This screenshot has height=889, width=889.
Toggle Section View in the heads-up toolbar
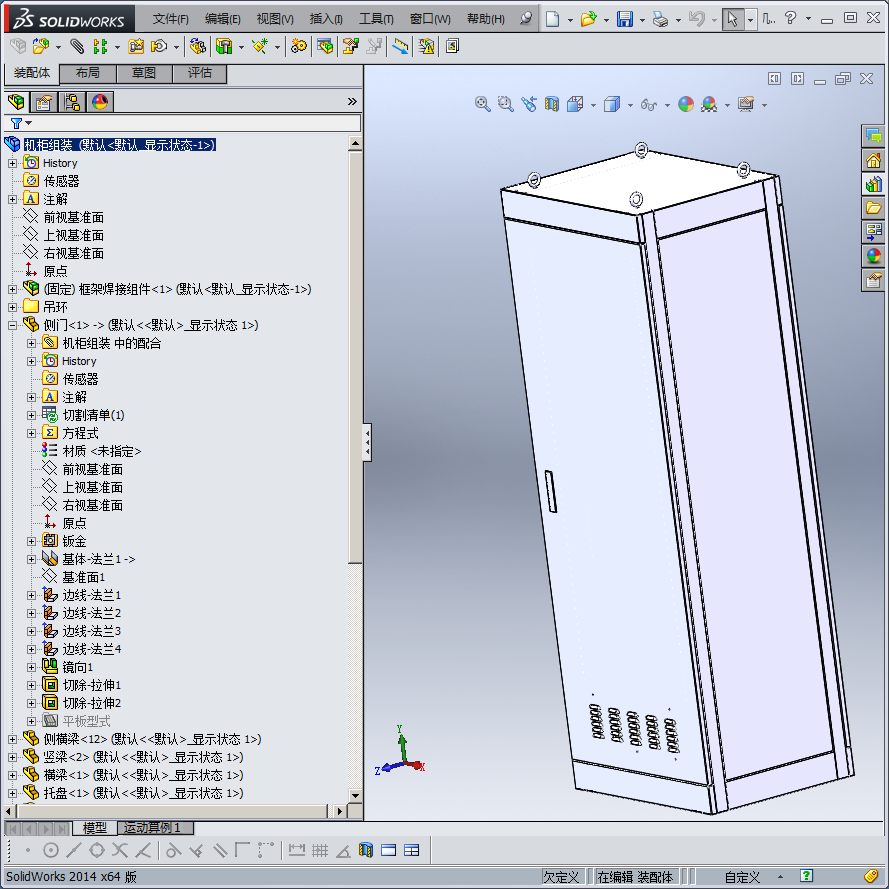click(x=552, y=104)
